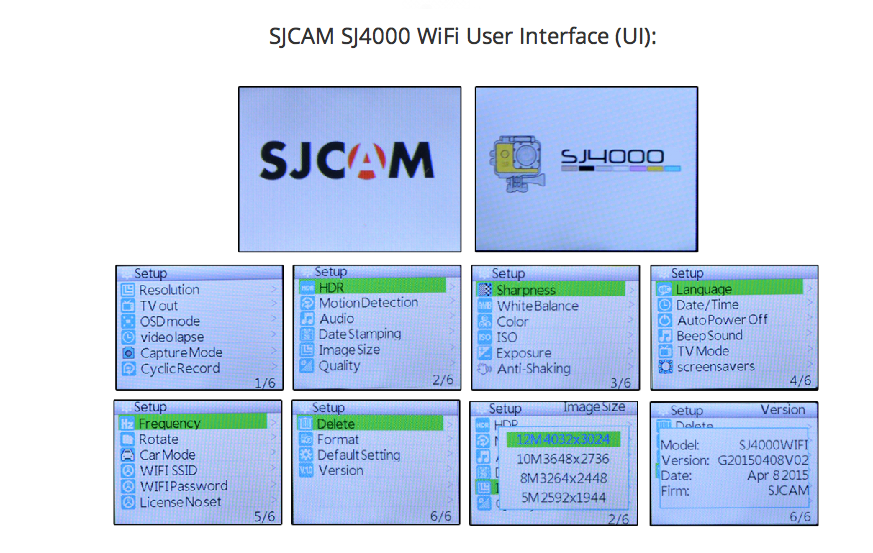This screenshot has width=873, height=553.
Task: Click the '3/6' page indicator
Action: (621, 383)
